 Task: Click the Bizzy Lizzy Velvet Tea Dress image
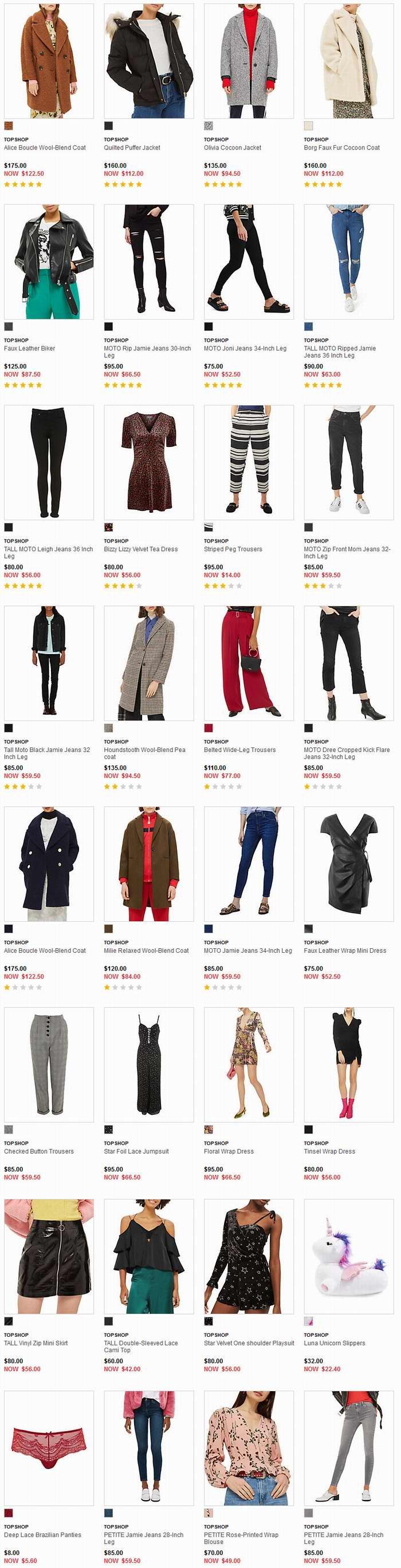(149, 462)
